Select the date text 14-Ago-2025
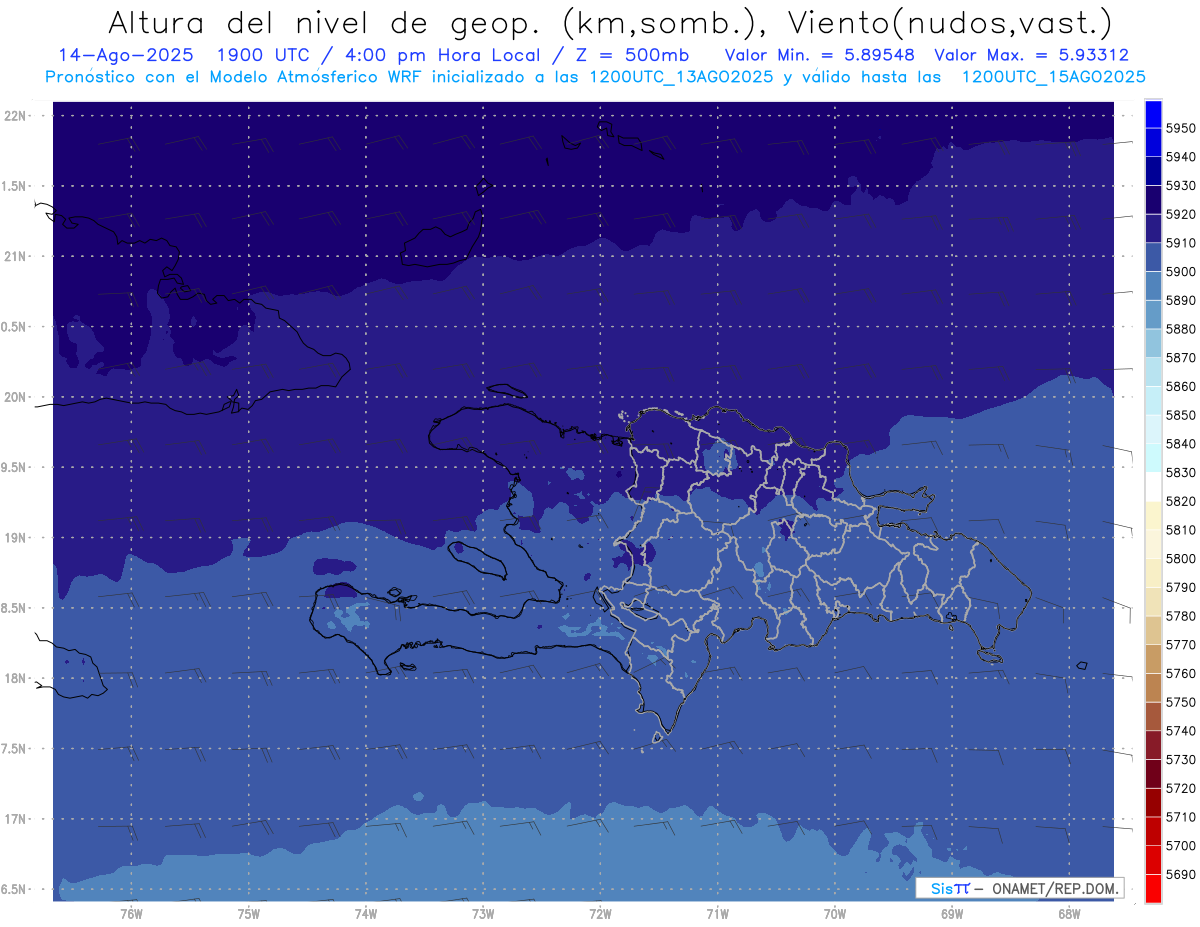This screenshot has width=1200, height=927. coord(127,55)
